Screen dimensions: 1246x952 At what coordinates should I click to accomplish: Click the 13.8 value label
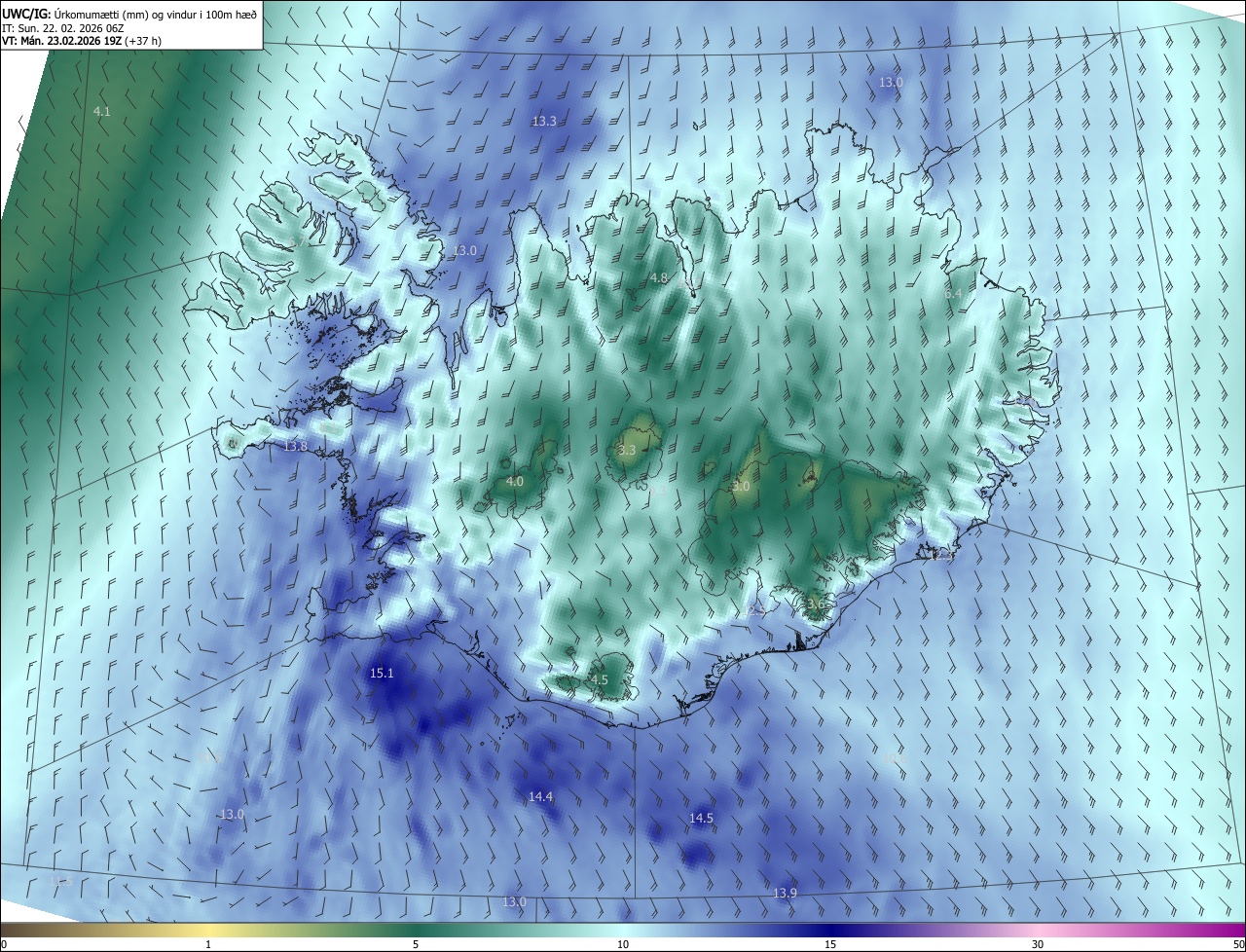click(x=295, y=446)
